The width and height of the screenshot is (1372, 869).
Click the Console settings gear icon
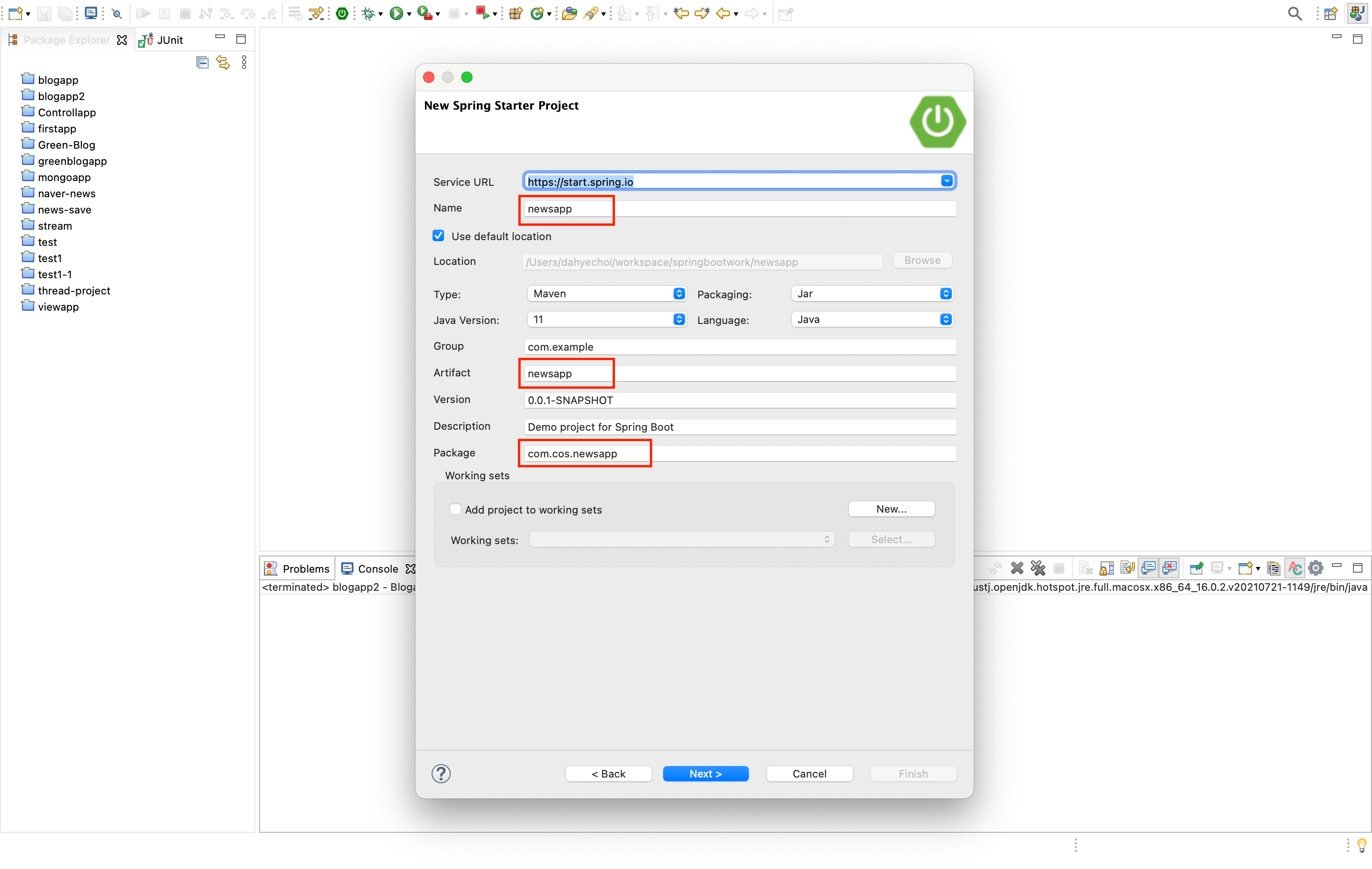click(x=1316, y=568)
